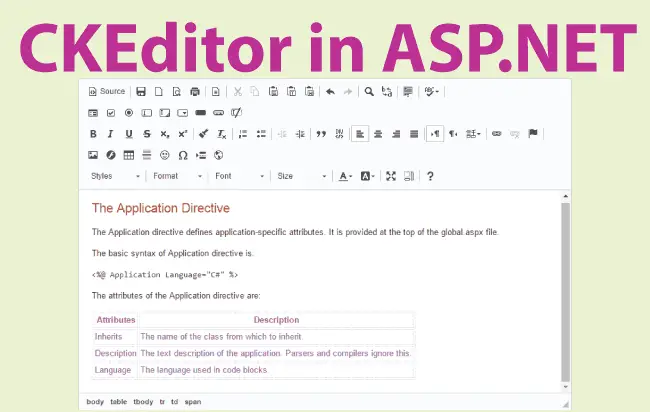Insert a Textarea icon
The height and width of the screenshot is (412, 650).
(165, 113)
